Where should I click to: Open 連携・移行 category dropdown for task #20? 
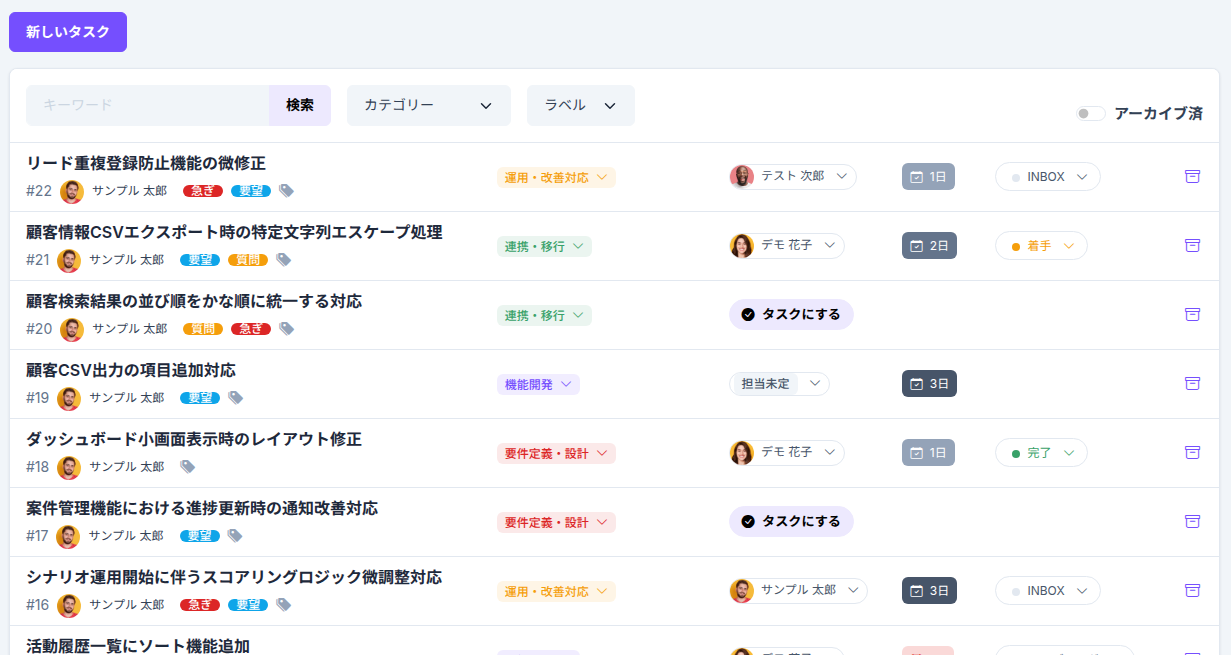coord(544,315)
